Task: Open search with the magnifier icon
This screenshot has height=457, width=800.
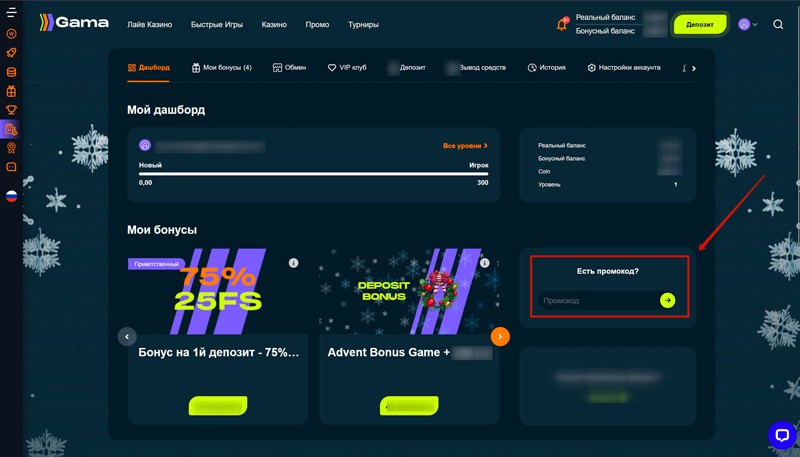Action: pyautogui.click(x=778, y=24)
